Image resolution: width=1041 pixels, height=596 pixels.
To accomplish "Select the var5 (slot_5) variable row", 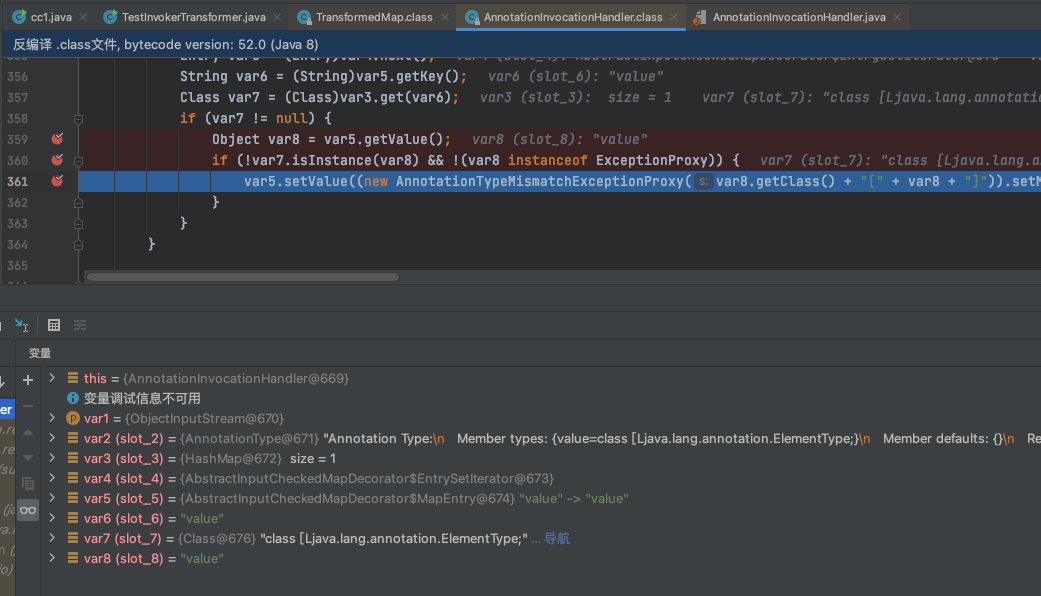I will coord(540,498).
